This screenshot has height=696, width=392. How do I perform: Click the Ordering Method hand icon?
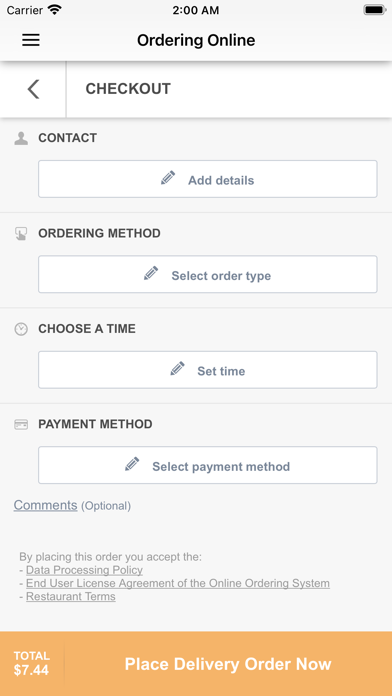(21, 233)
